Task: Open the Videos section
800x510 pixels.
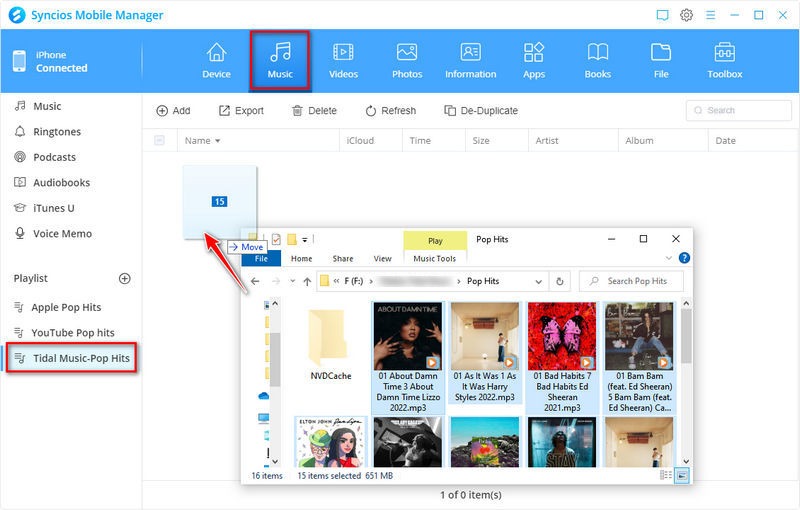Action: point(343,61)
